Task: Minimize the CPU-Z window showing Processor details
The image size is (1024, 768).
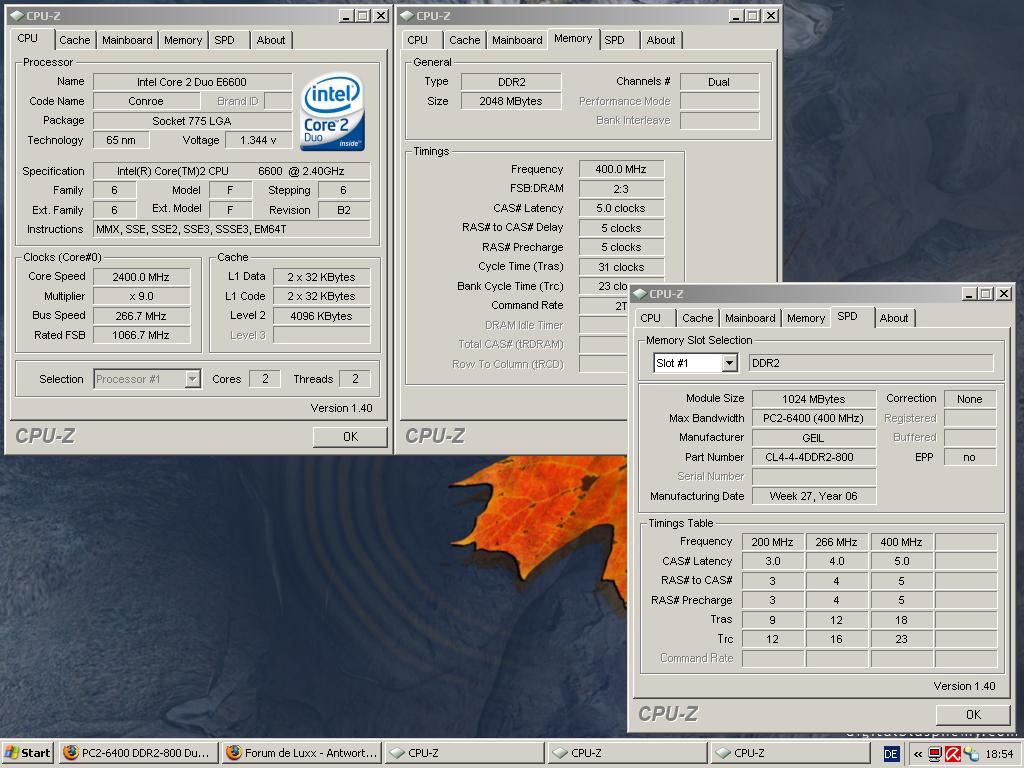Action: 347,16
